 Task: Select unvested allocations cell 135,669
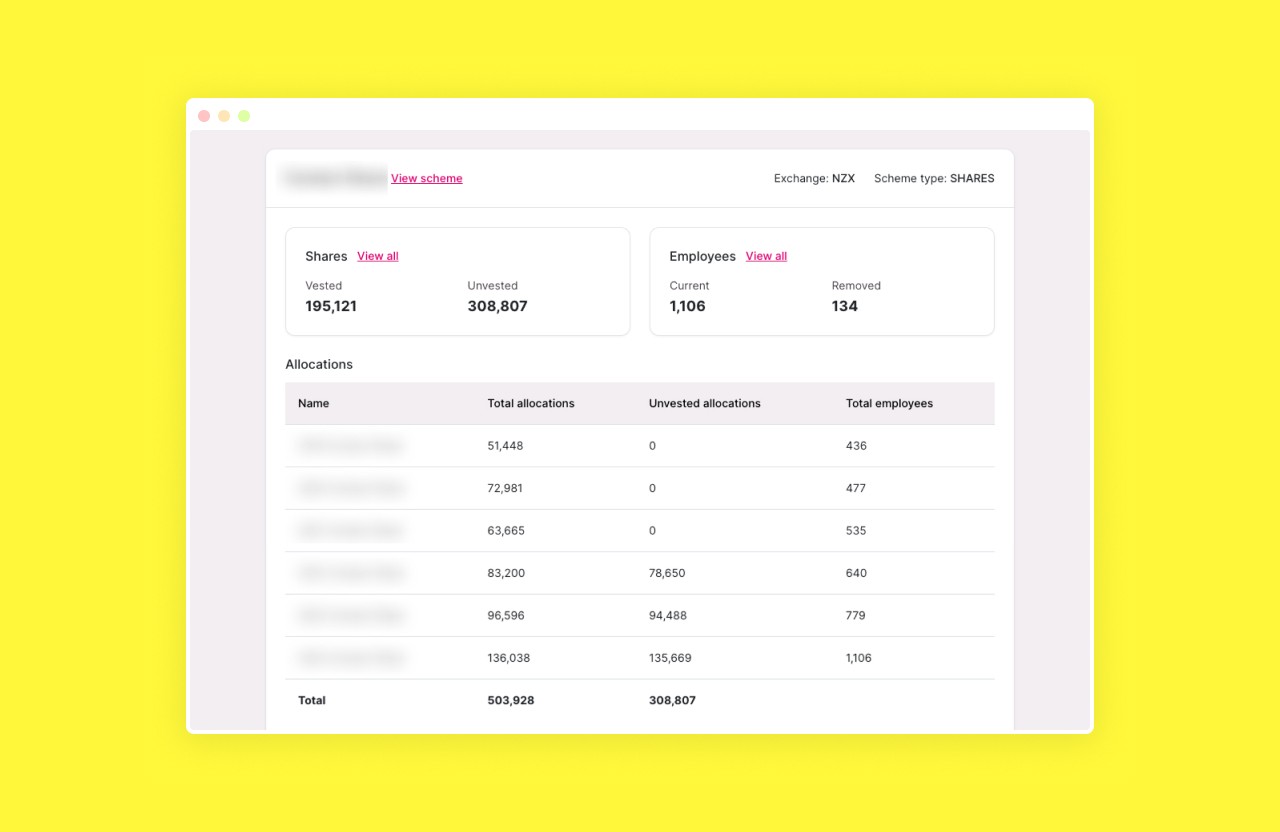click(x=670, y=658)
